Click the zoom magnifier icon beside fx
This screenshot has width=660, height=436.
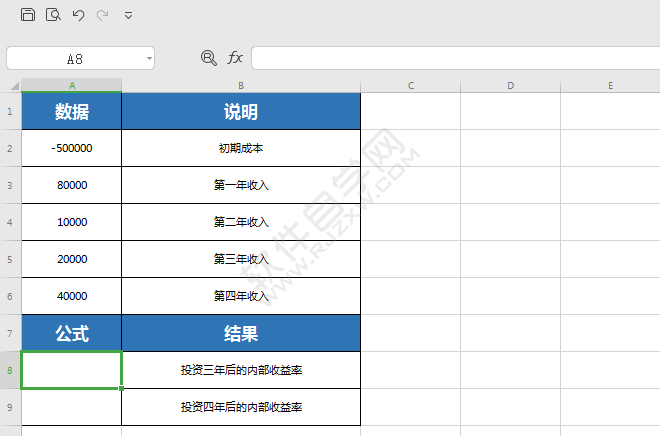click(x=209, y=58)
